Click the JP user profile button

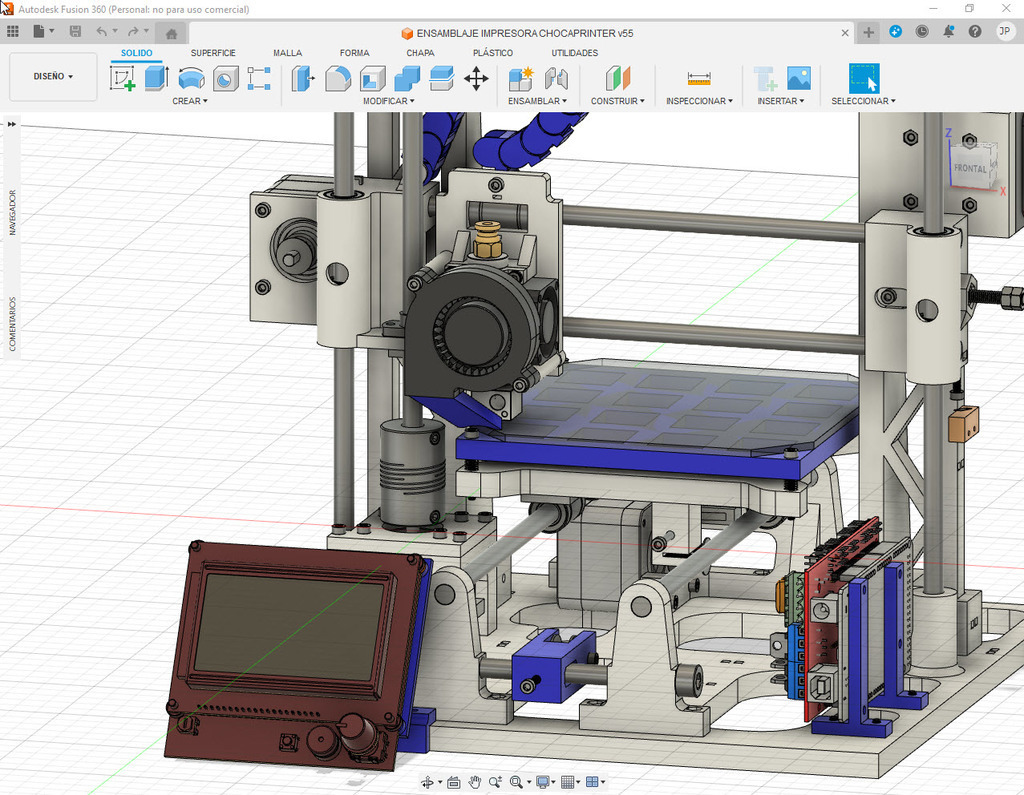point(1004,32)
